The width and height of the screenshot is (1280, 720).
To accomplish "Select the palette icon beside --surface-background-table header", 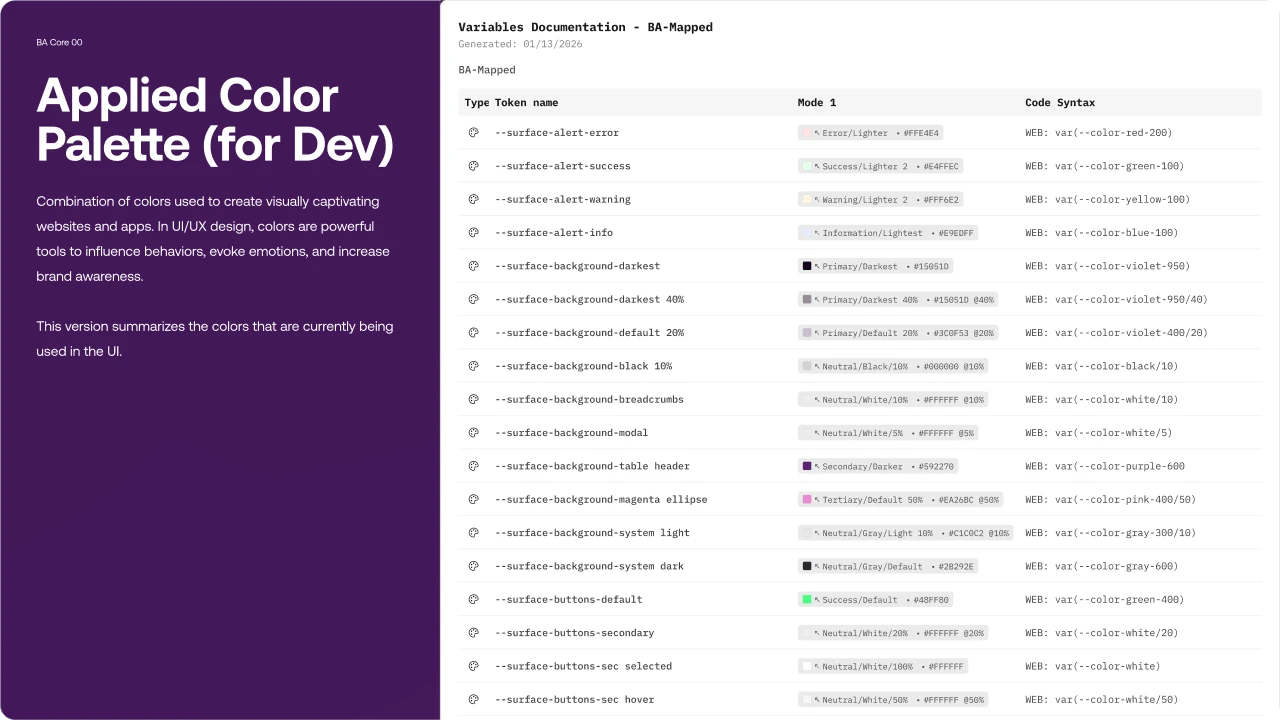I will point(473,466).
